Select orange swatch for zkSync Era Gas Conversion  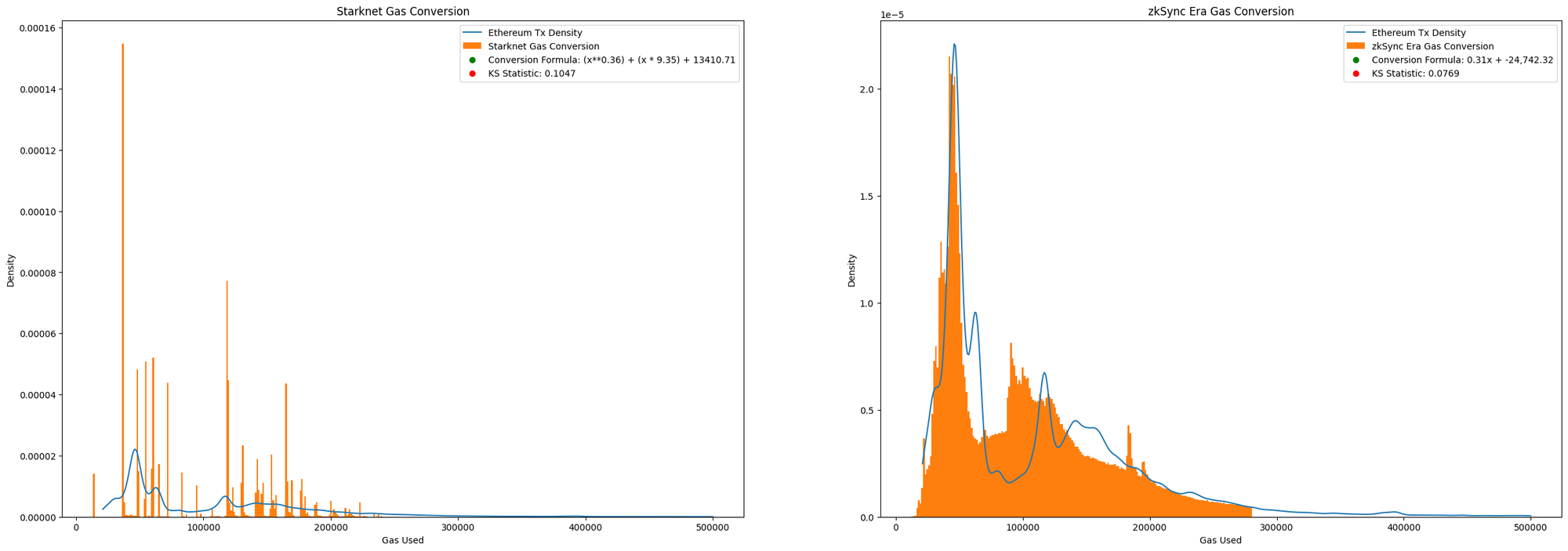1356,46
